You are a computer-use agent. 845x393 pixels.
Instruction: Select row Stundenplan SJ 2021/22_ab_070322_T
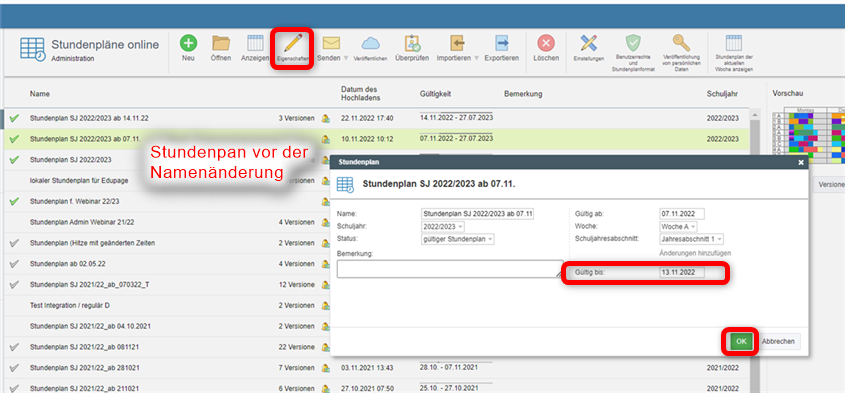click(167, 285)
